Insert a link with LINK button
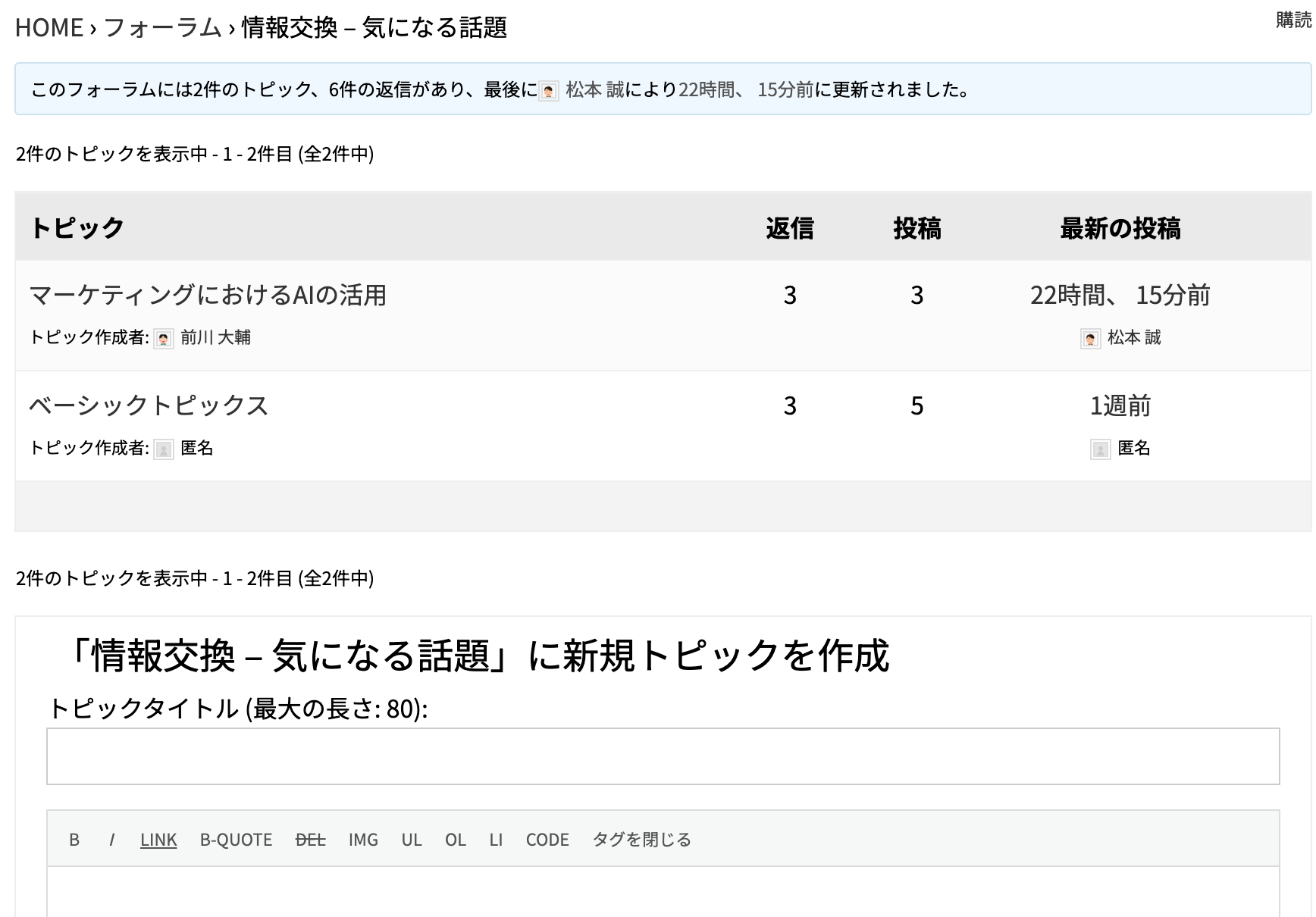1316x917 pixels. click(158, 840)
